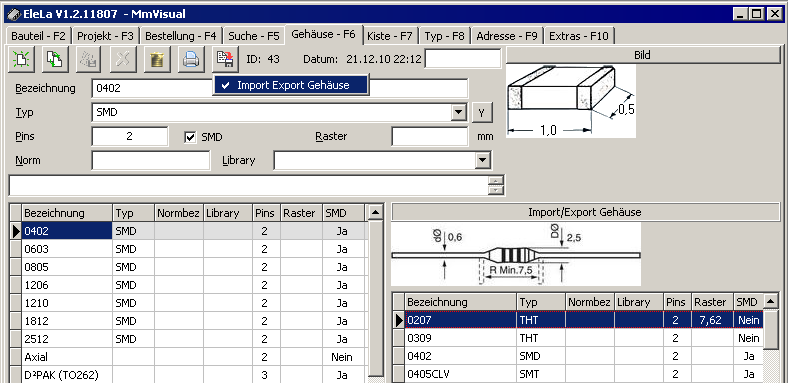Viewport: 788px width, 383px height.
Task: Click the up arrow of notes field spinner
Action: [x=496, y=181]
